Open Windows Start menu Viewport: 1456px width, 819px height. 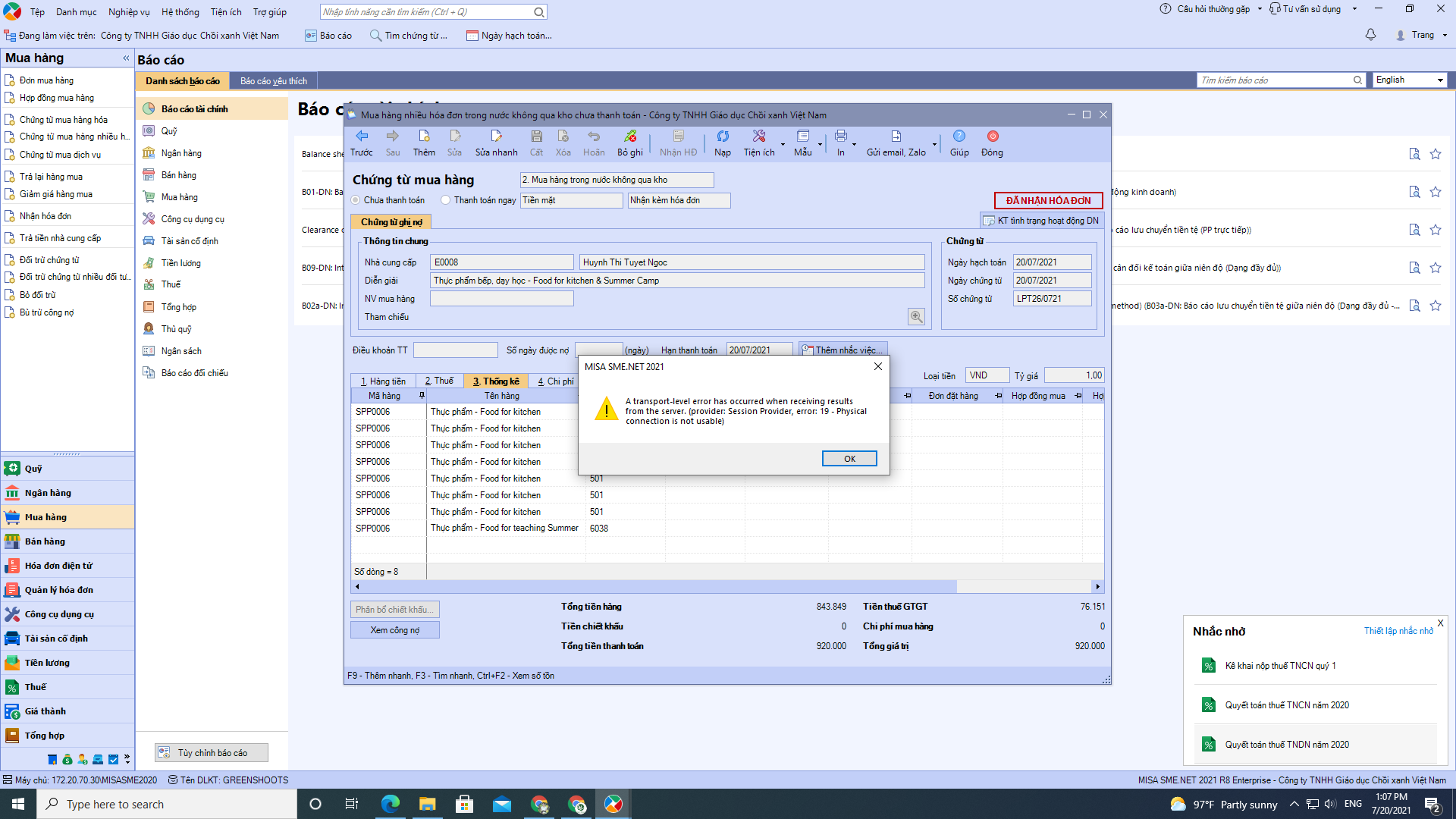tap(18, 804)
